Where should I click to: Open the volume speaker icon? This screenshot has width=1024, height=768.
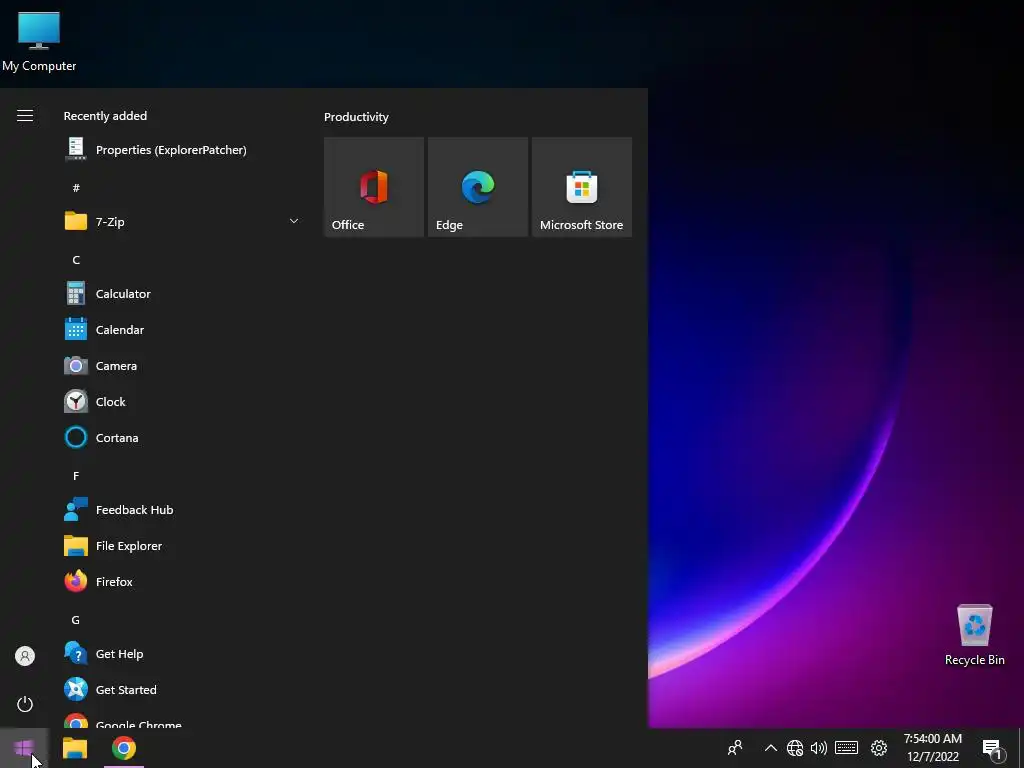[x=818, y=748]
